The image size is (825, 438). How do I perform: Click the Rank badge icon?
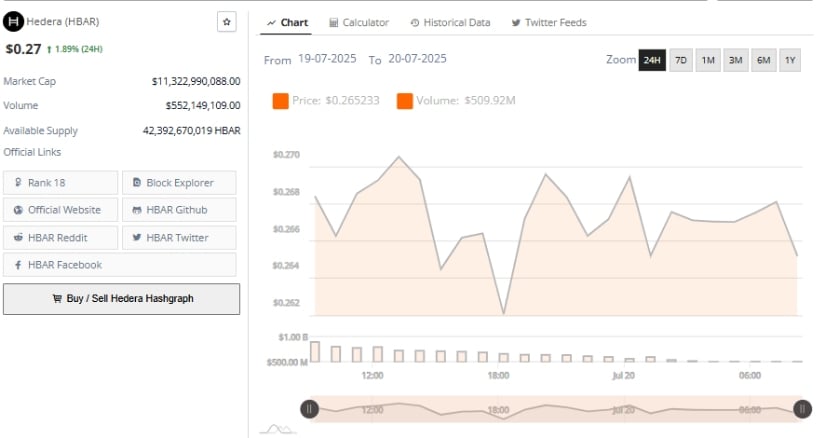click(18, 182)
